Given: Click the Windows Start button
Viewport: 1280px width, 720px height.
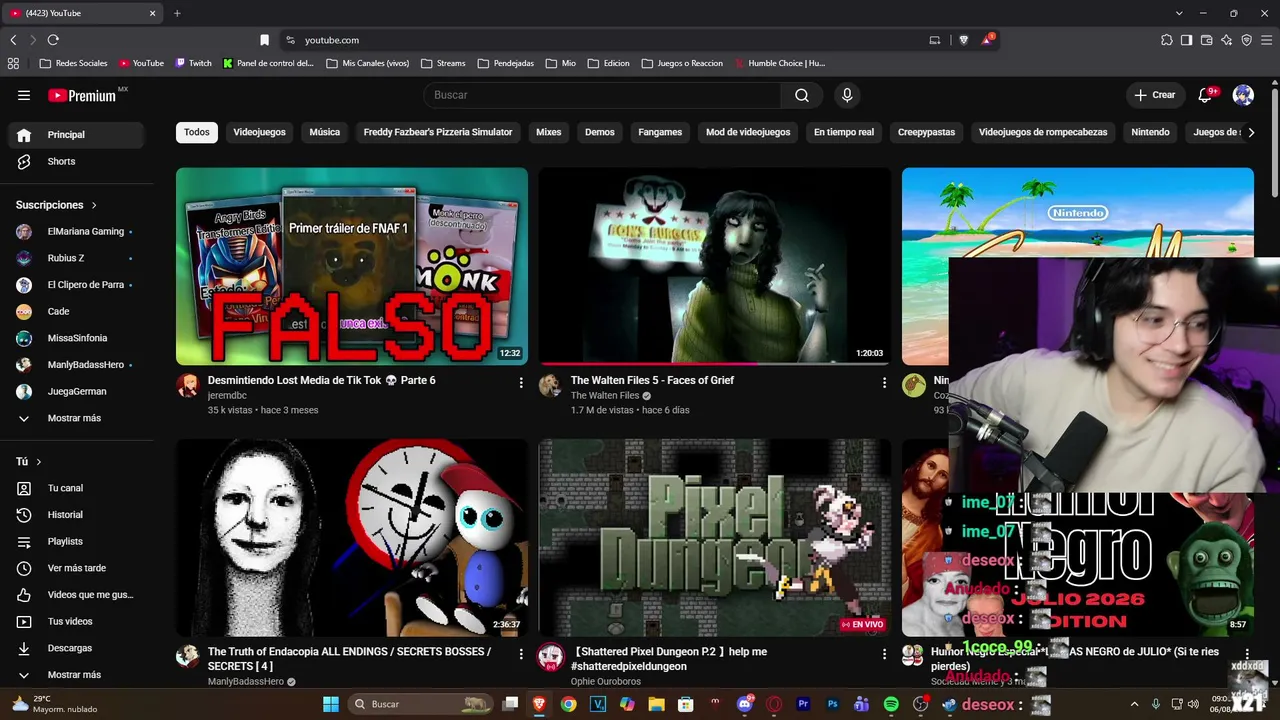Looking at the screenshot, I should 331,704.
